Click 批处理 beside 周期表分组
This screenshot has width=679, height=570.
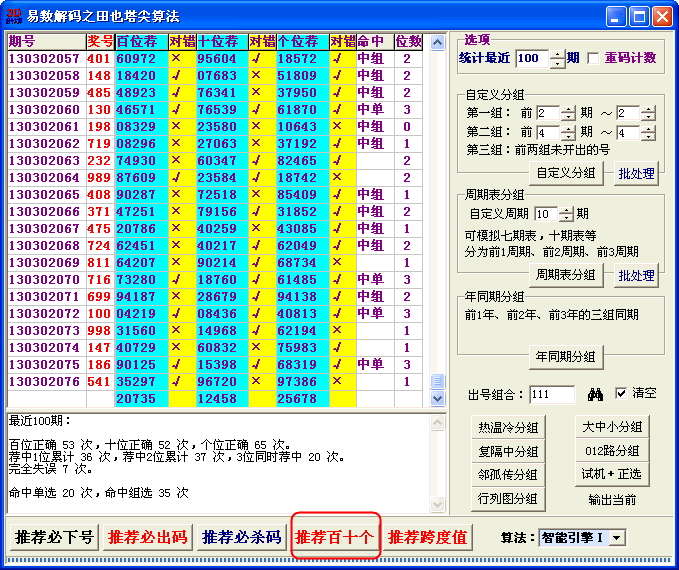click(636, 276)
